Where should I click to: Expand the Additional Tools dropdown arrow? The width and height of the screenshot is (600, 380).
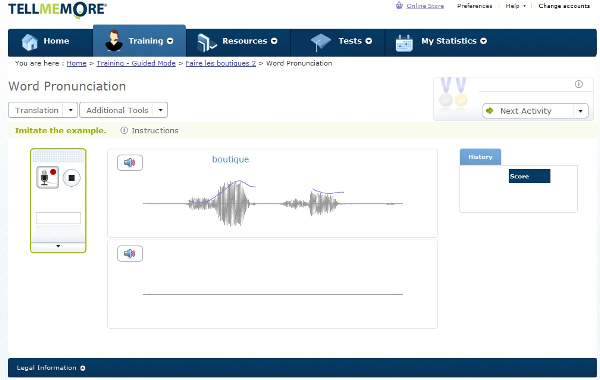(160, 110)
